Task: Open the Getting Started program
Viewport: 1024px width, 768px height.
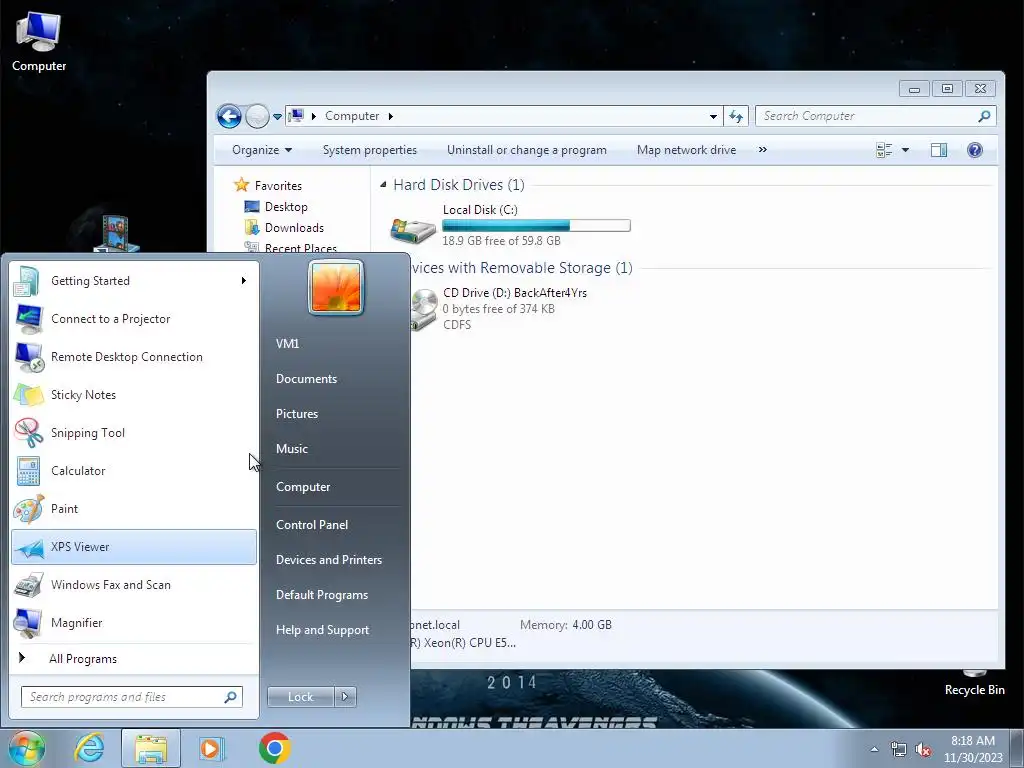Action: [x=134, y=281]
